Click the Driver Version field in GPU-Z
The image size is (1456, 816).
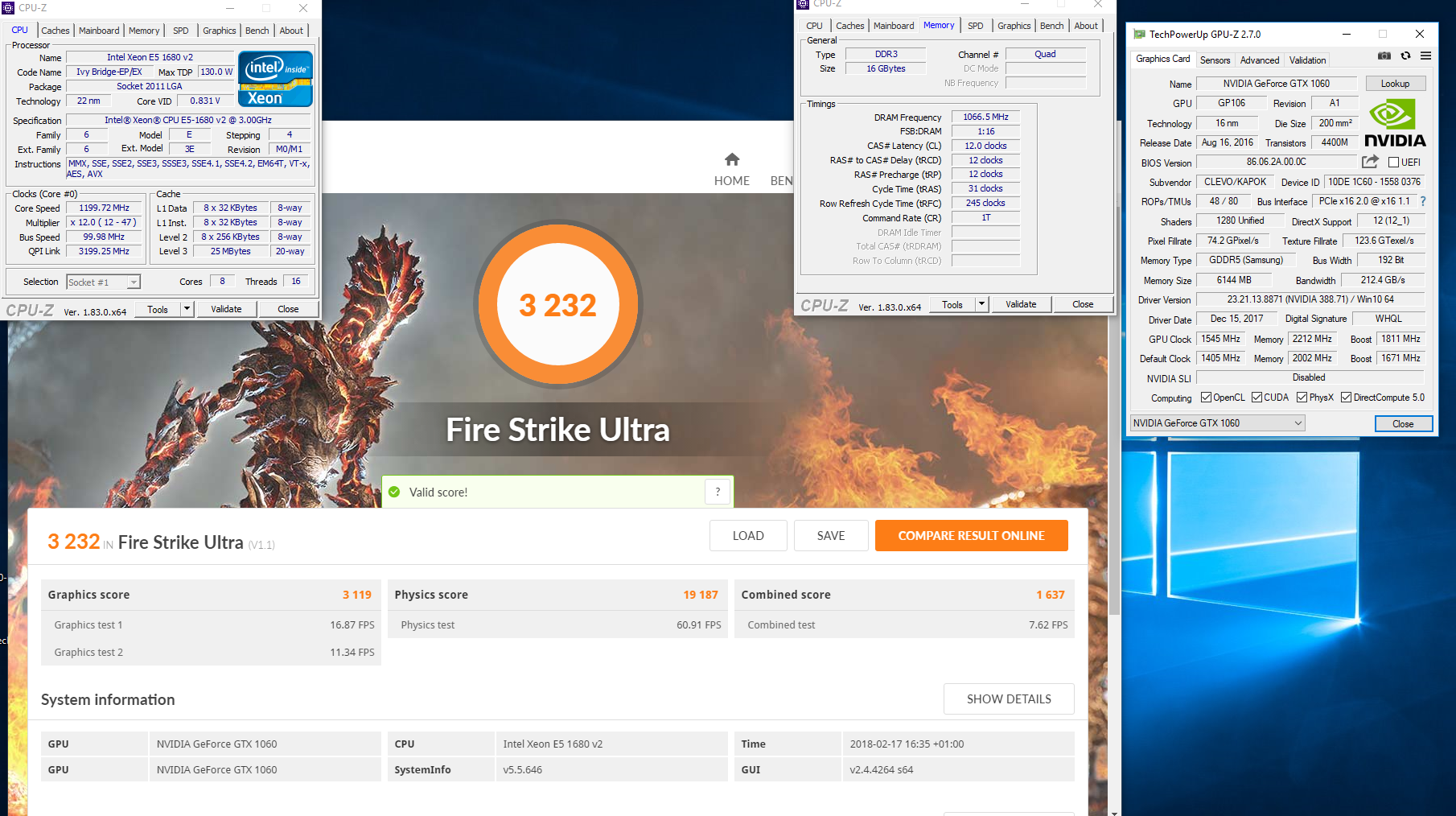[x=1310, y=299]
